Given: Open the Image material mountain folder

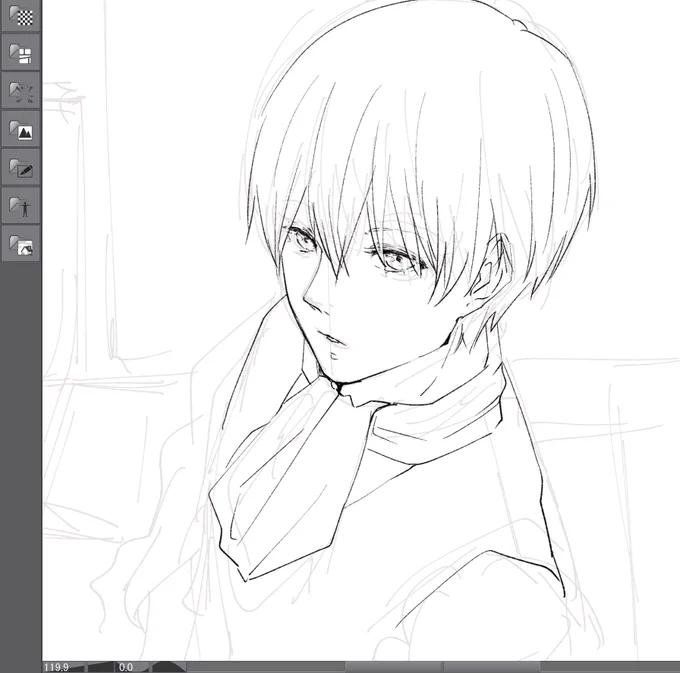Looking at the screenshot, I should point(21,128).
